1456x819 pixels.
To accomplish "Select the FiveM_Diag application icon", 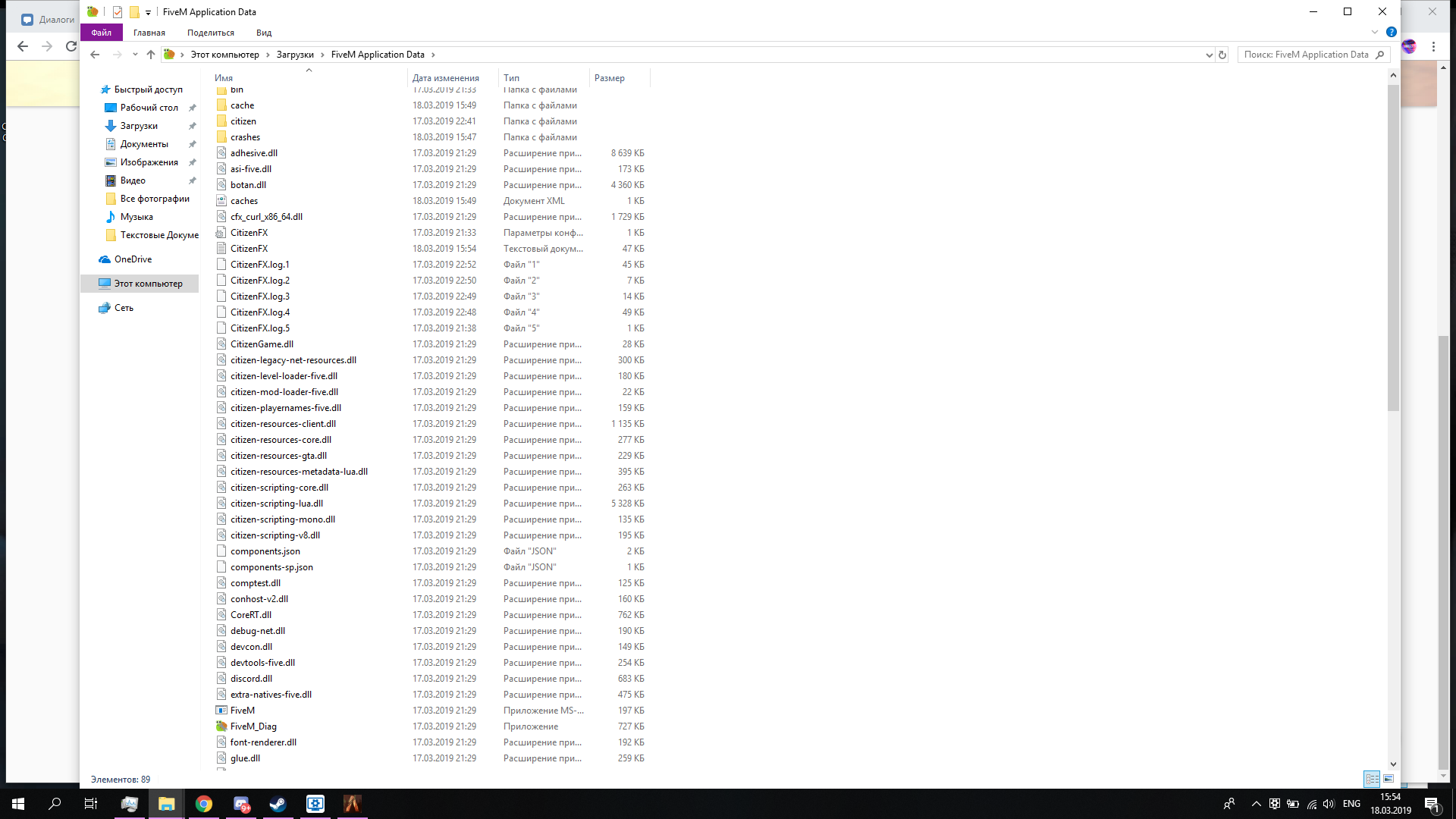I will 221,726.
